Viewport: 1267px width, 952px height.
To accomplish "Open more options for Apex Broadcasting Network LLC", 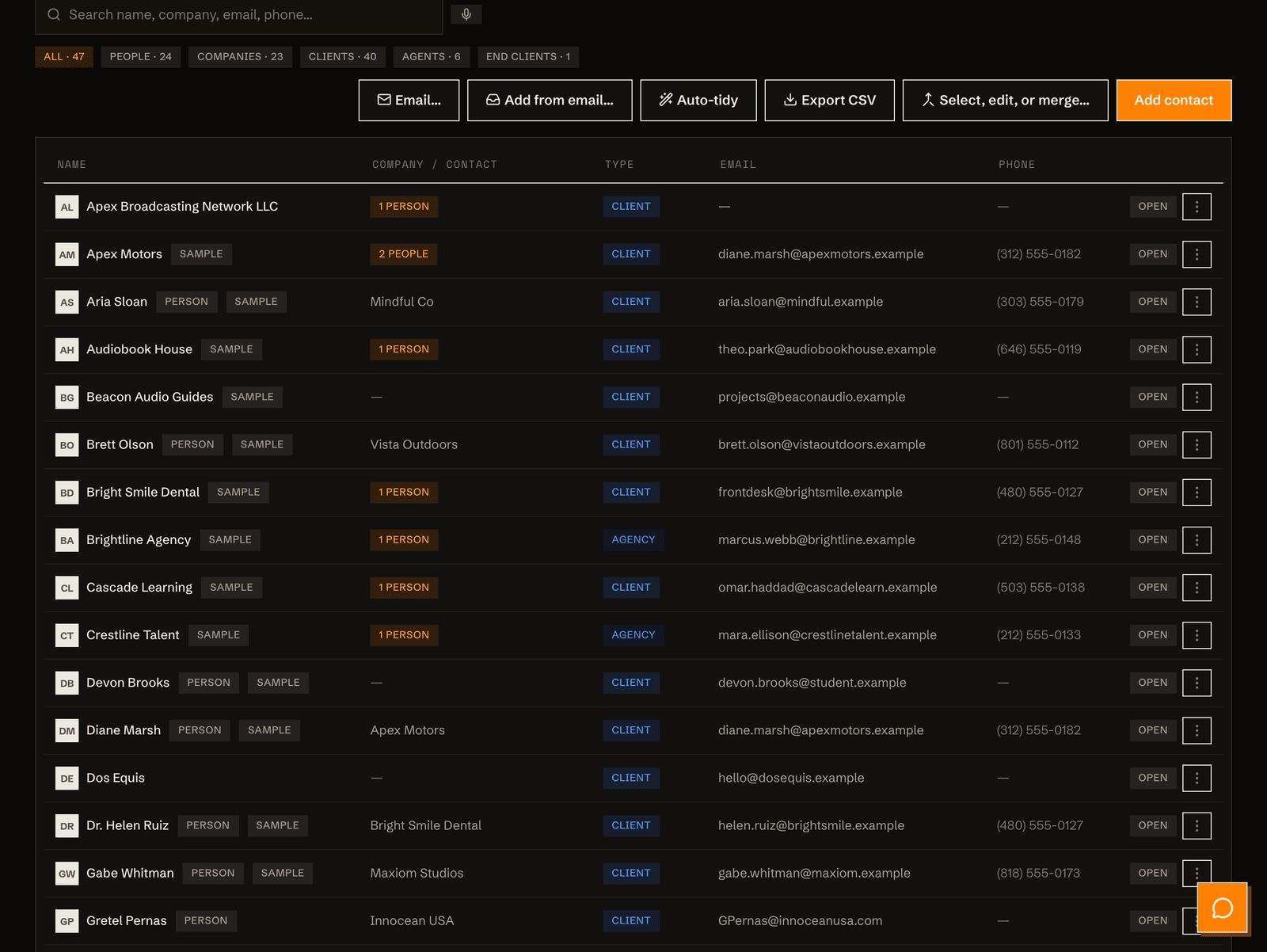I will (x=1197, y=207).
